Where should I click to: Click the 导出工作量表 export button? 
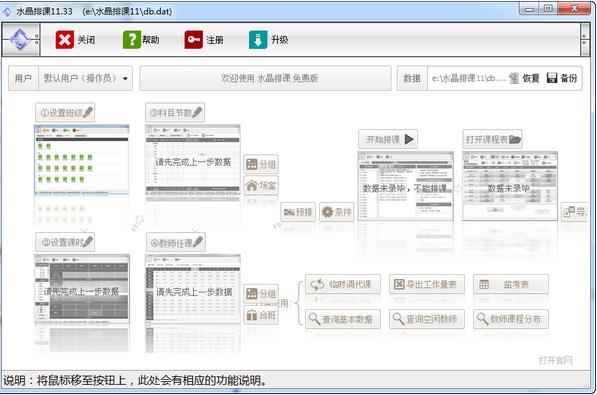tap(427, 284)
